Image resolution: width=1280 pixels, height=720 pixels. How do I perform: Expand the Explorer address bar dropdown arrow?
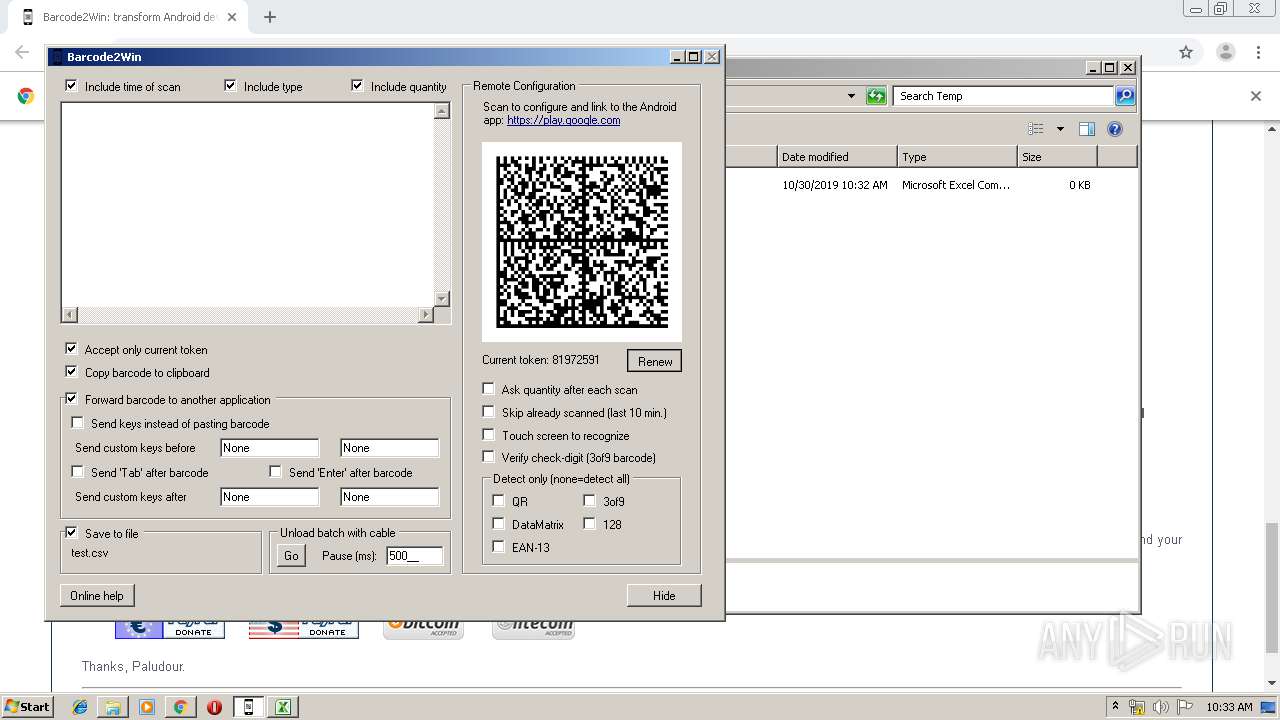point(851,96)
